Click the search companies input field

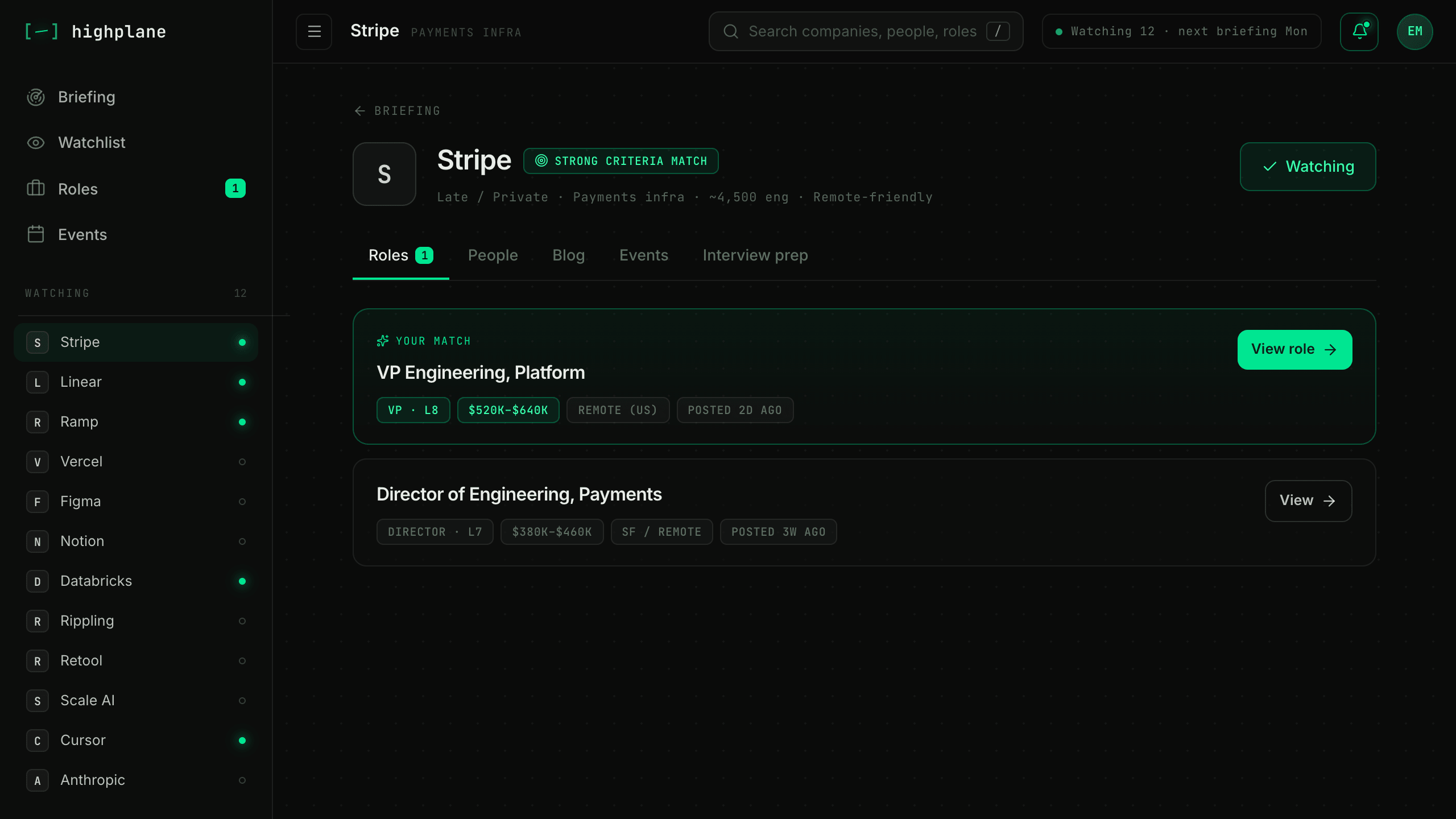866,31
